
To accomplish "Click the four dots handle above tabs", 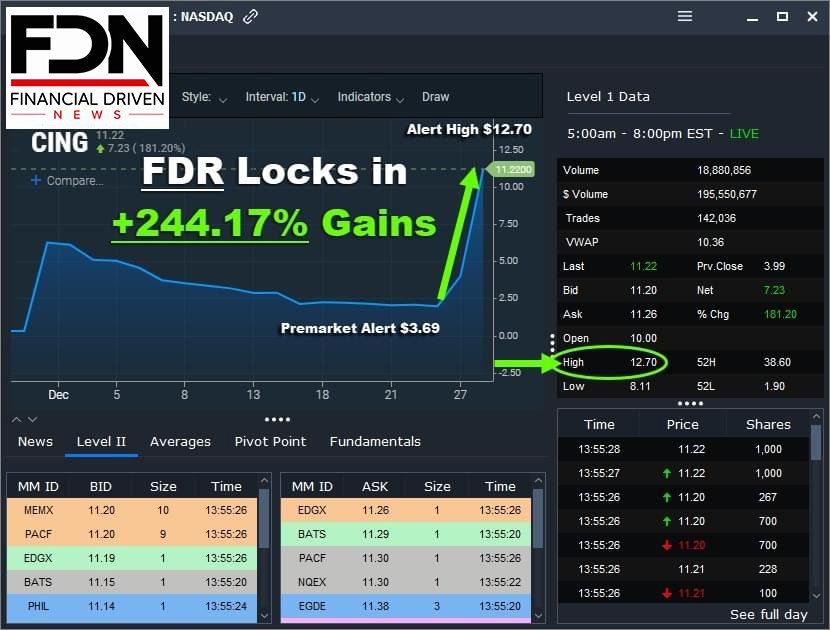I will tap(277, 419).
